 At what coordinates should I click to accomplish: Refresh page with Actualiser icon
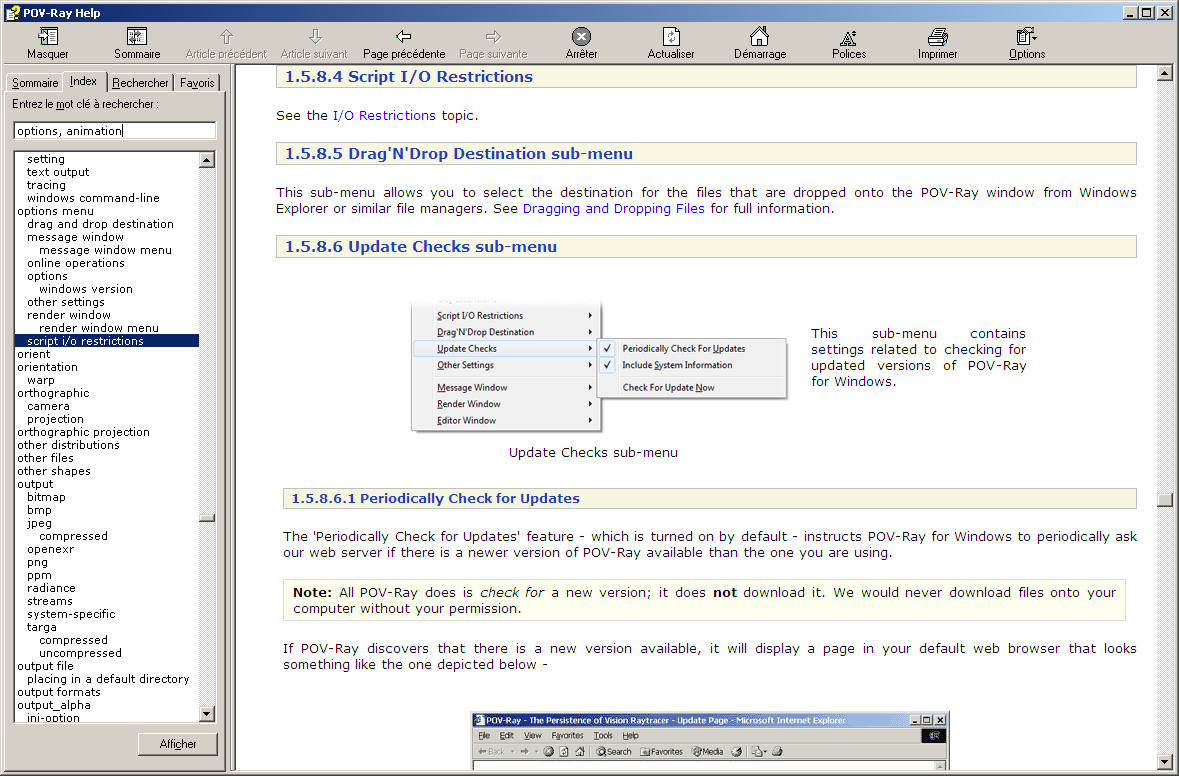671,38
